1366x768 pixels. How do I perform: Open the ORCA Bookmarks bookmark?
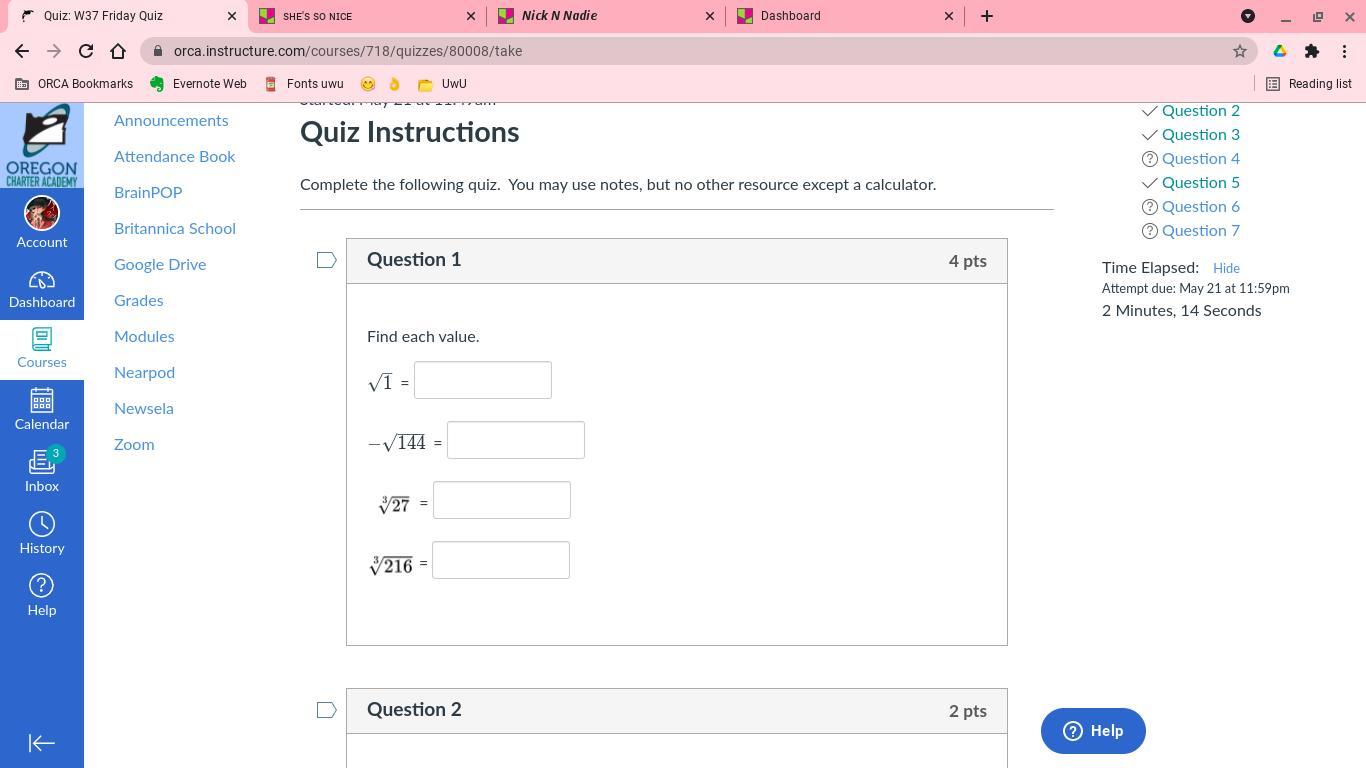coord(74,84)
